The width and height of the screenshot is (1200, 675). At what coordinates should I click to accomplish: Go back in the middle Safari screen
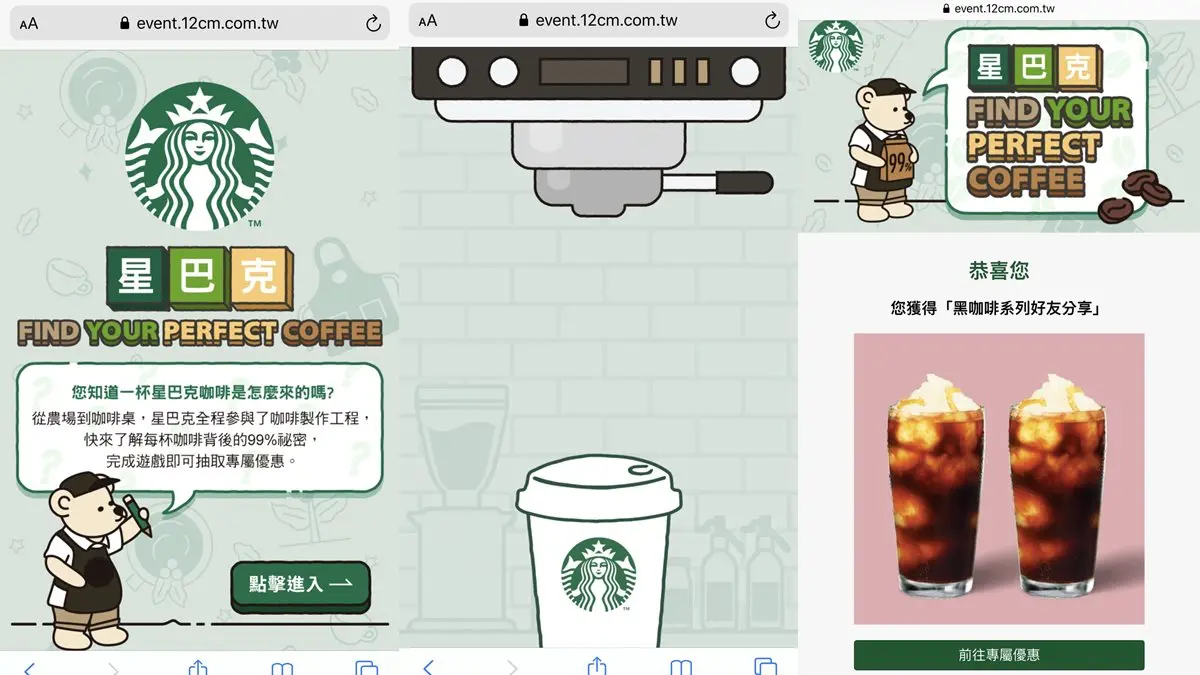coord(428,667)
